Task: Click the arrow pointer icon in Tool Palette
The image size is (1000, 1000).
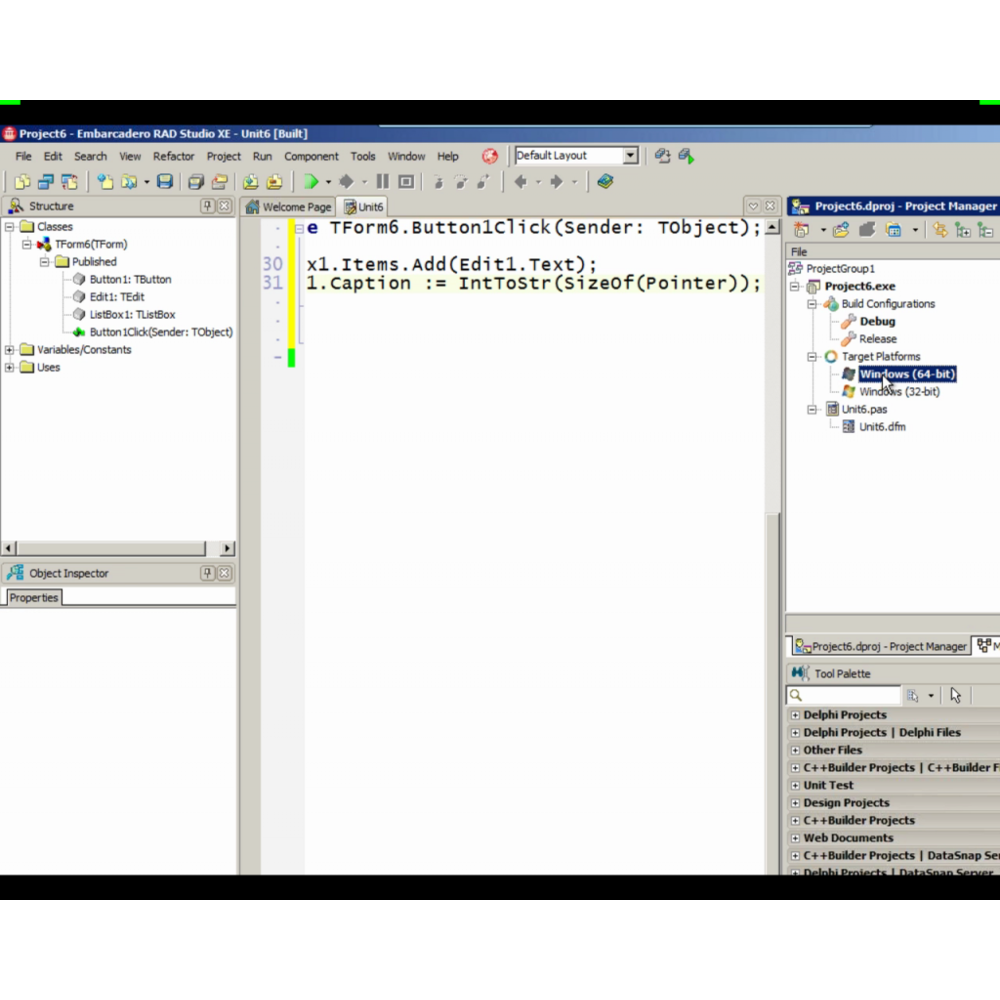Action: click(955, 695)
